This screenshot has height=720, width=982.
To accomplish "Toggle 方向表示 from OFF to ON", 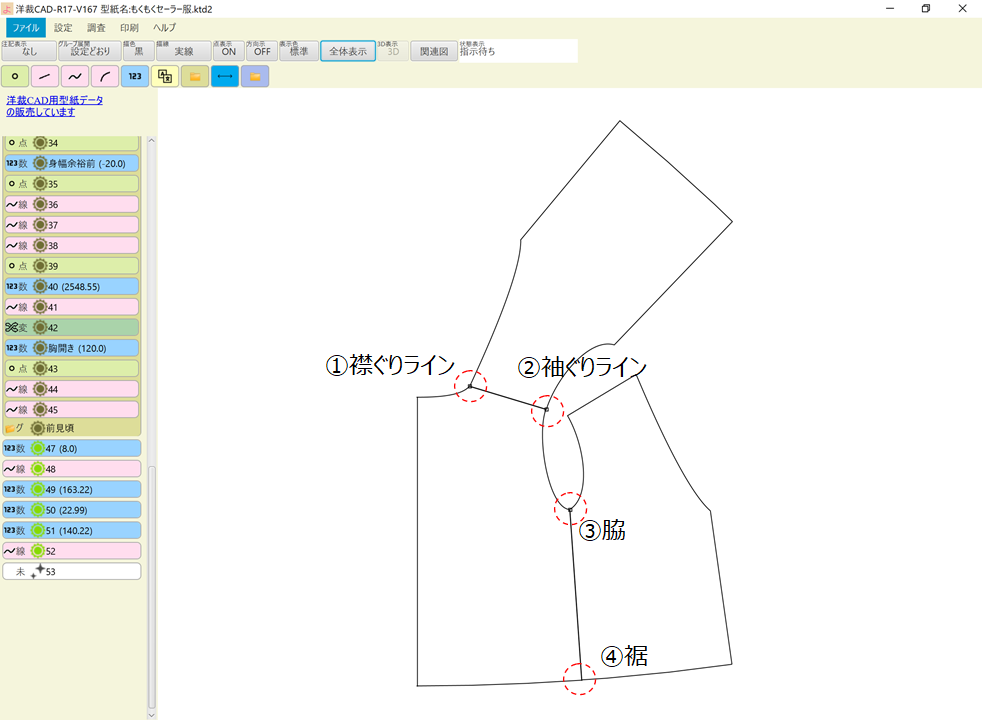I will click(261, 50).
